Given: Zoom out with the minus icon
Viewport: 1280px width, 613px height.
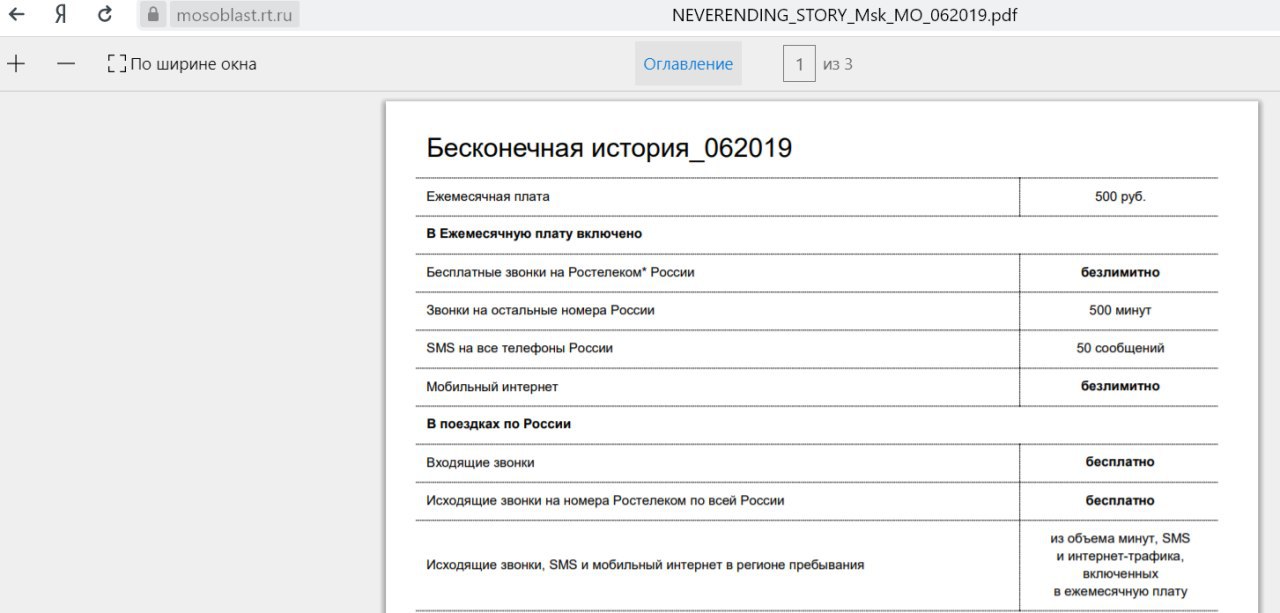Looking at the screenshot, I should (x=66, y=64).
